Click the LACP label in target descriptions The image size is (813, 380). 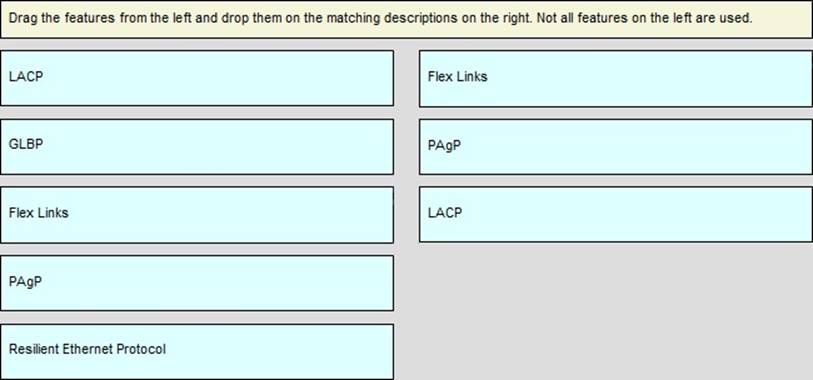(x=445, y=213)
